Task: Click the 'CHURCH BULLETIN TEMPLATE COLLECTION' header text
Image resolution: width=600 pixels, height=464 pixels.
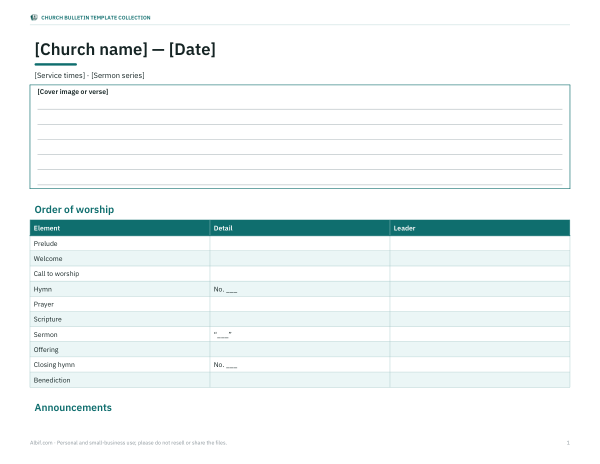Action: [96, 18]
